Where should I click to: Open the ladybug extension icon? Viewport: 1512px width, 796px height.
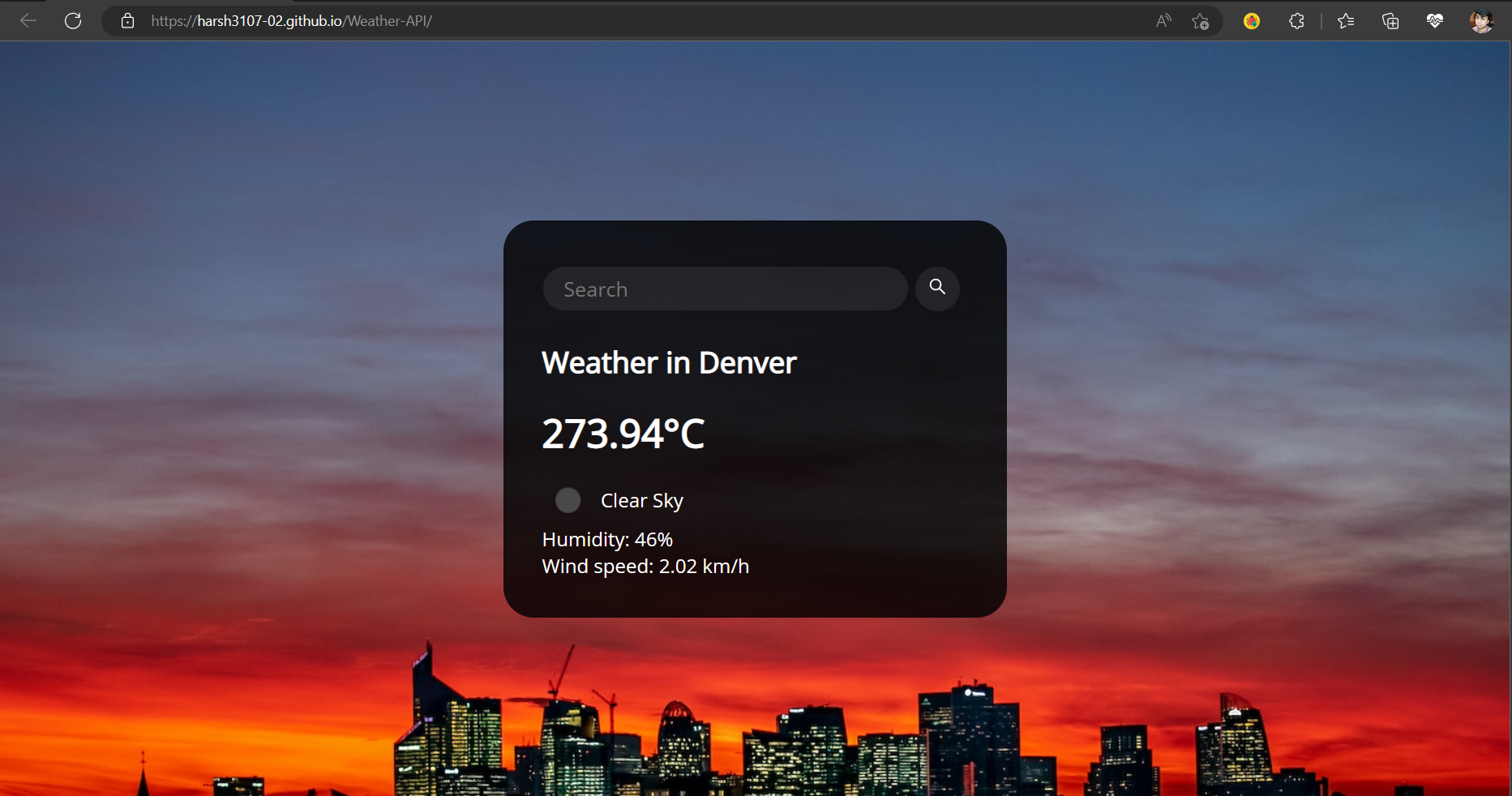1252,21
